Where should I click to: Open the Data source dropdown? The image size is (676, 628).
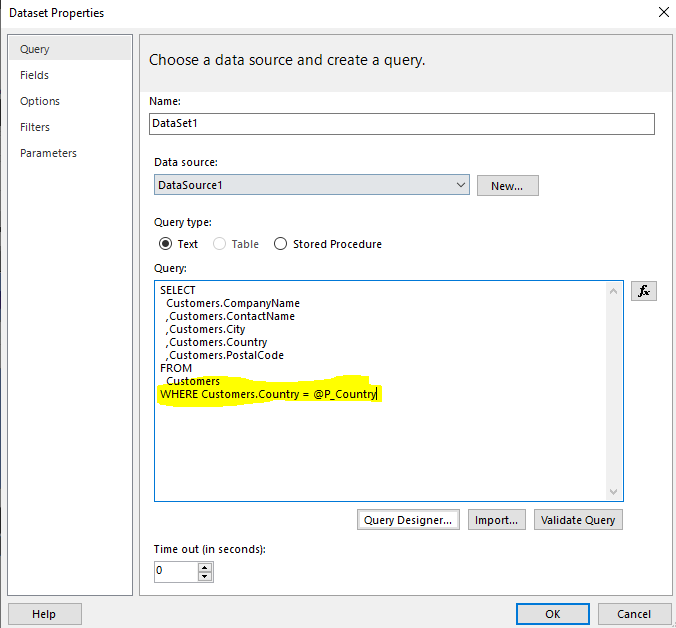[312, 185]
